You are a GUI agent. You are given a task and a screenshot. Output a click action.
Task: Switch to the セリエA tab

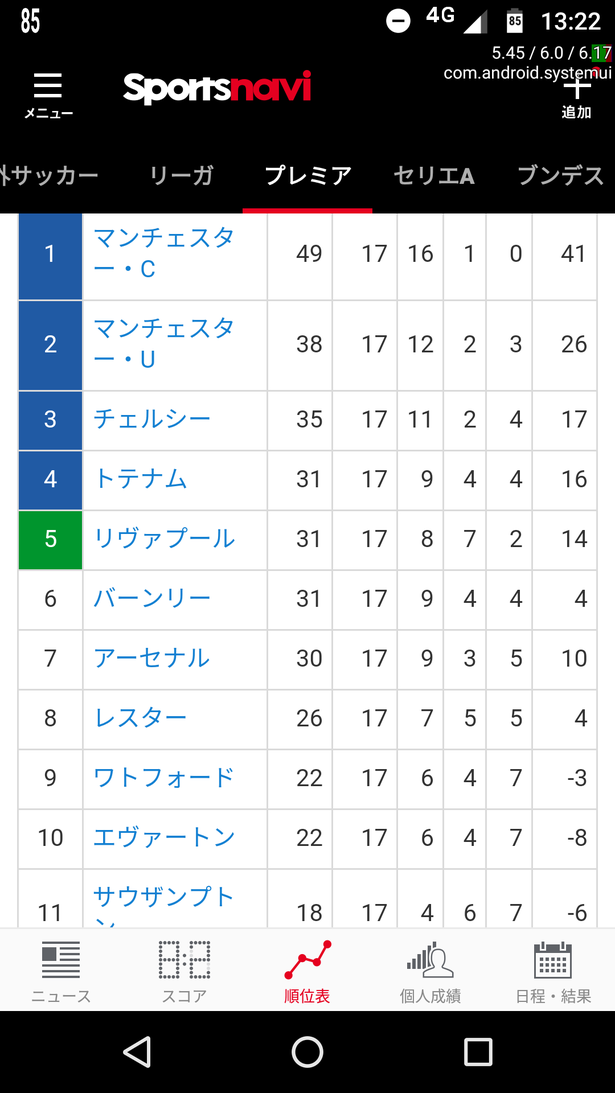434,176
